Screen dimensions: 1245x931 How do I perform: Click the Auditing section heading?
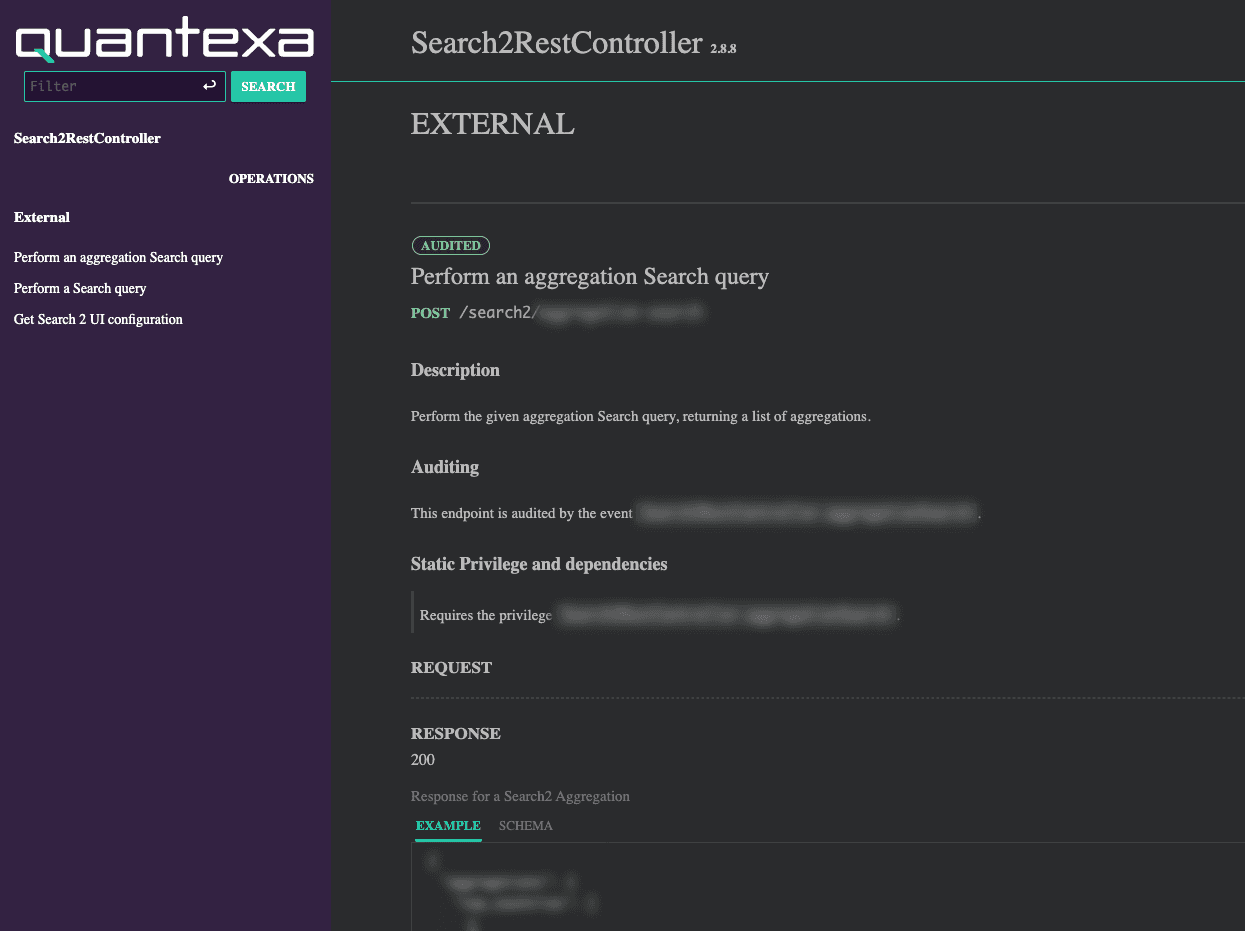(444, 466)
